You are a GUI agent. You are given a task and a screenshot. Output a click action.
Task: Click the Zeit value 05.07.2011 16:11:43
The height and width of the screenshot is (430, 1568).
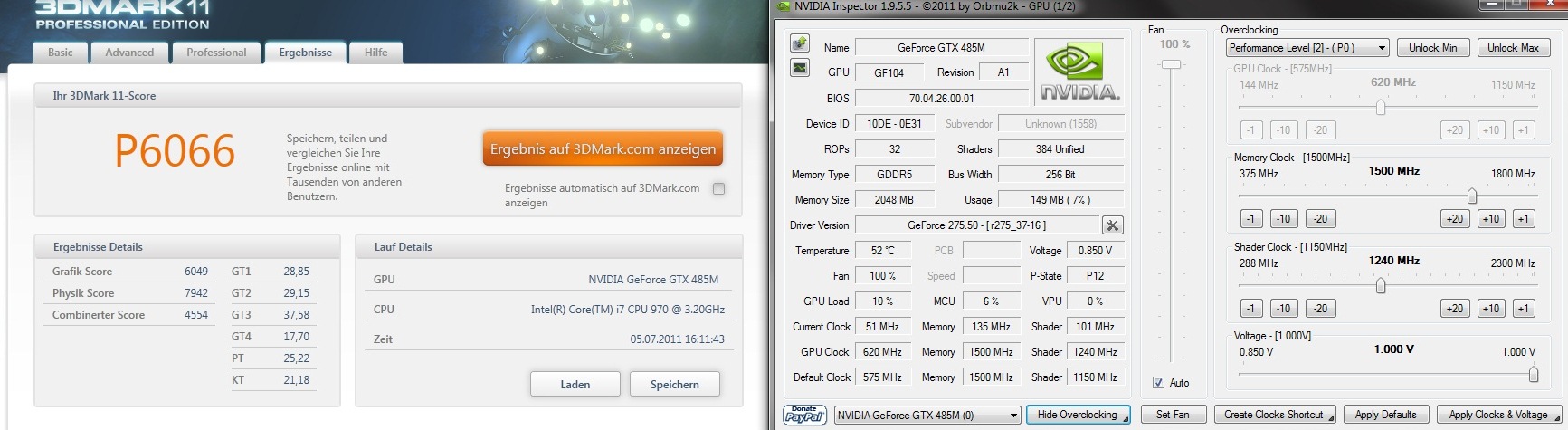[677, 339]
